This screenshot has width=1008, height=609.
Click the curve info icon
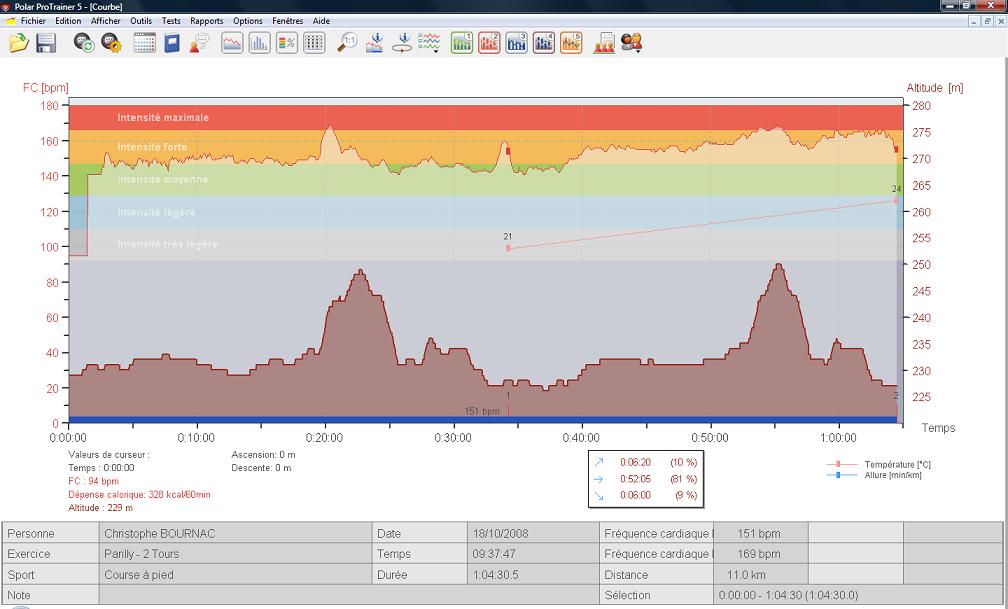[375, 43]
